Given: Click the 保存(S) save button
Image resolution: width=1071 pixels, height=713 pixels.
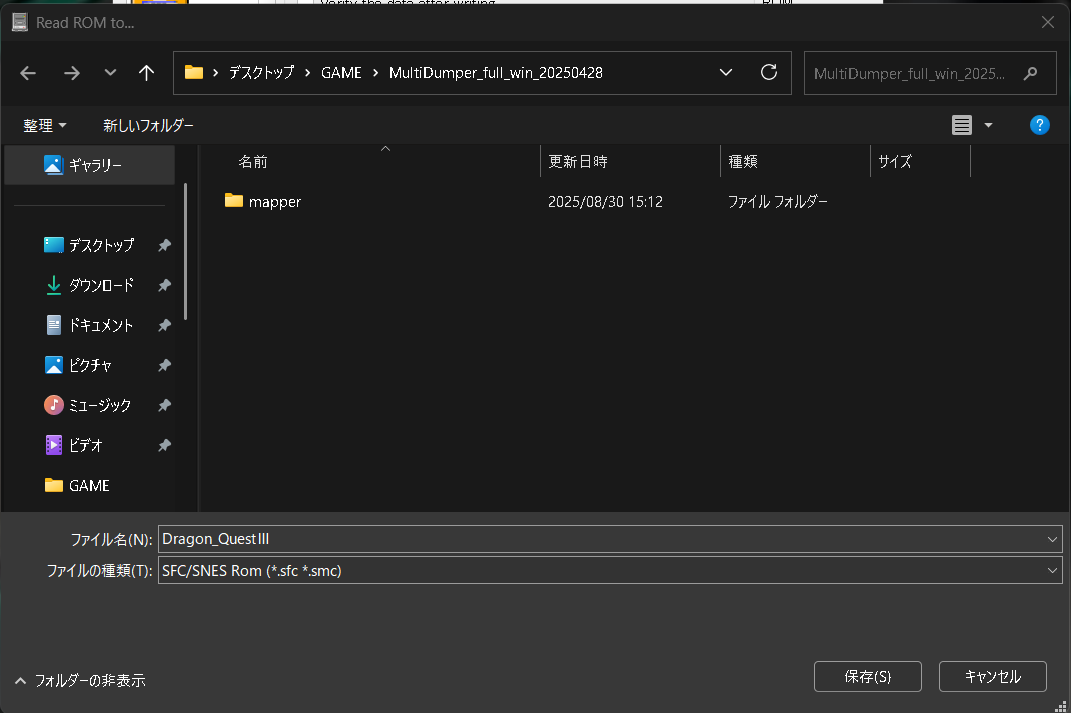Looking at the screenshot, I should click(x=867, y=676).
